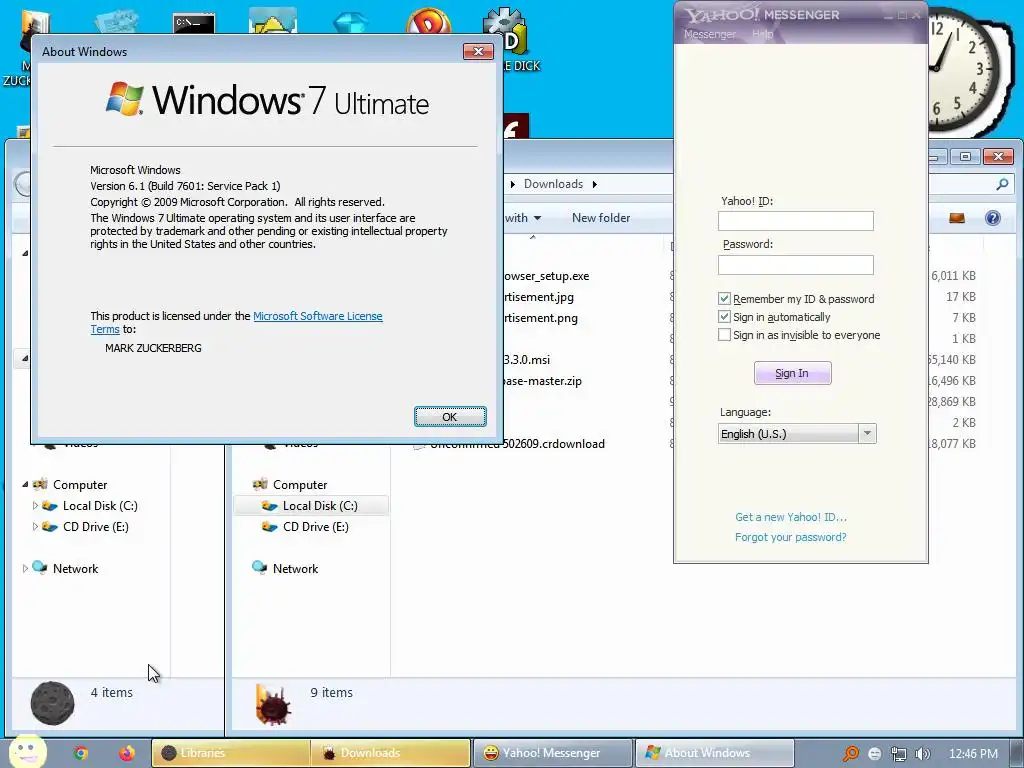1024x768 pixels.
Task: Open the Messenger menu in Yahoo Messenger
Action: (x=709, y=34)
